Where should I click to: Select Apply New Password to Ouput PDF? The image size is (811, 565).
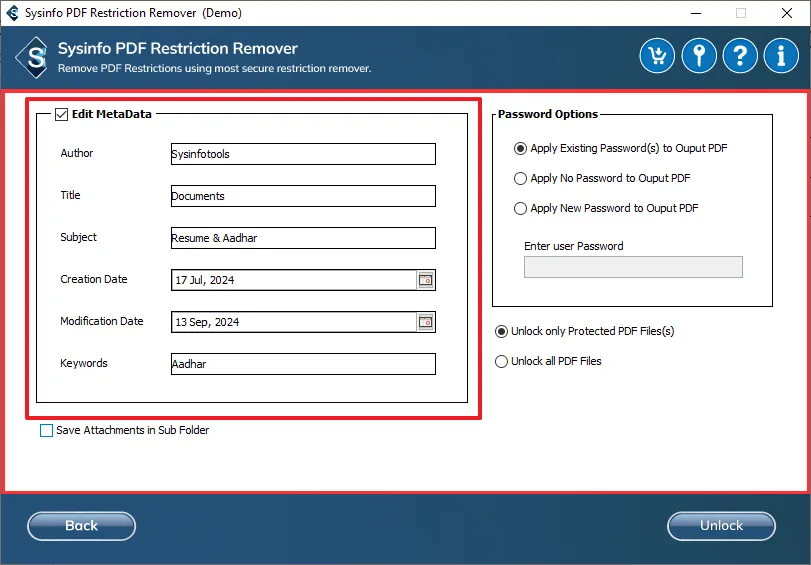coord(520,209)
